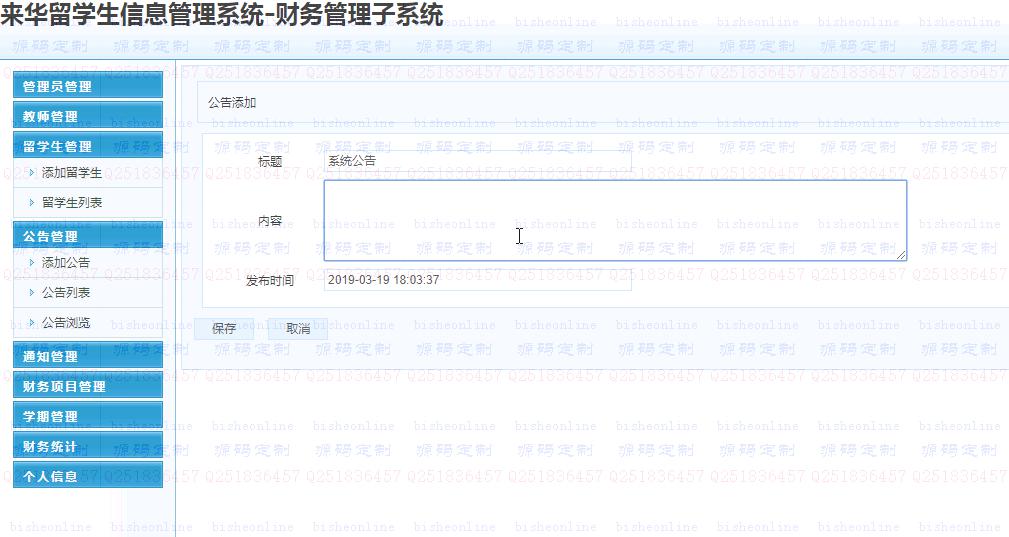Screen dimensions: 1009x537
Task: Cancel the form with 取消
Action: click(x=298, y=329)
